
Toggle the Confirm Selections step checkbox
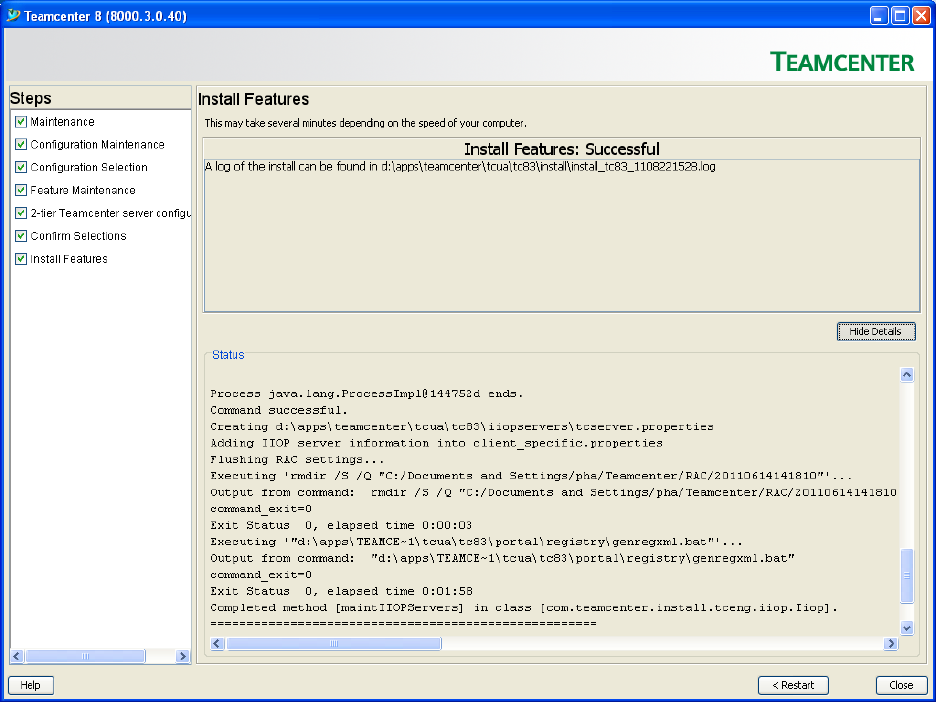click(21, 236)
